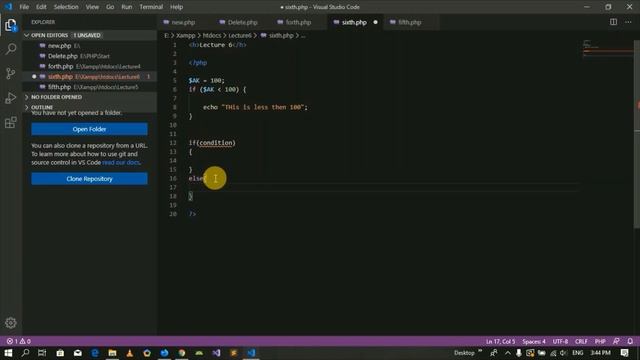Open the Help menu
This screenshot has width=640, height=360.
click(176, 7)
